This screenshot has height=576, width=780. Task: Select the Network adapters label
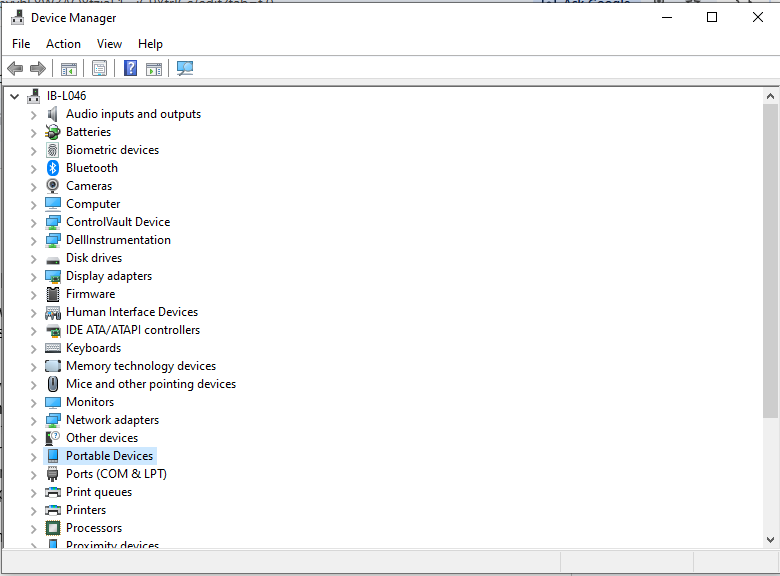click(112, 420)
